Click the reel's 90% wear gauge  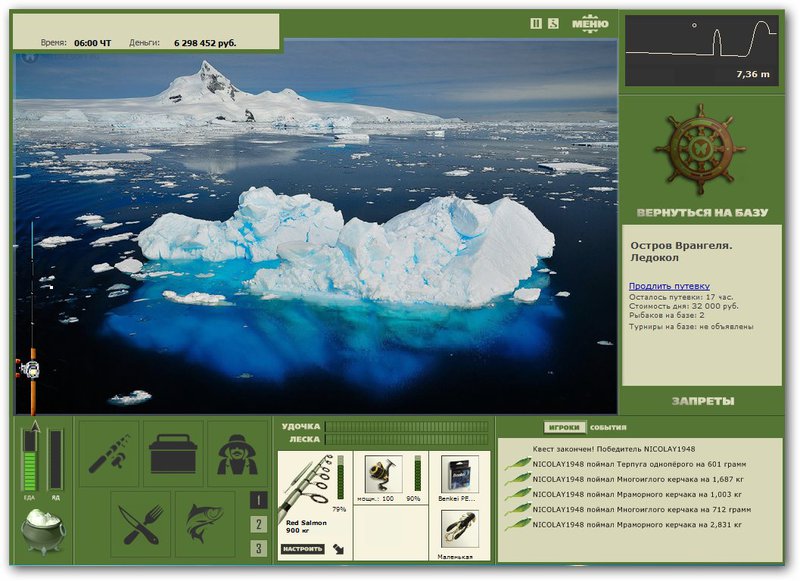tap(417, 473)
